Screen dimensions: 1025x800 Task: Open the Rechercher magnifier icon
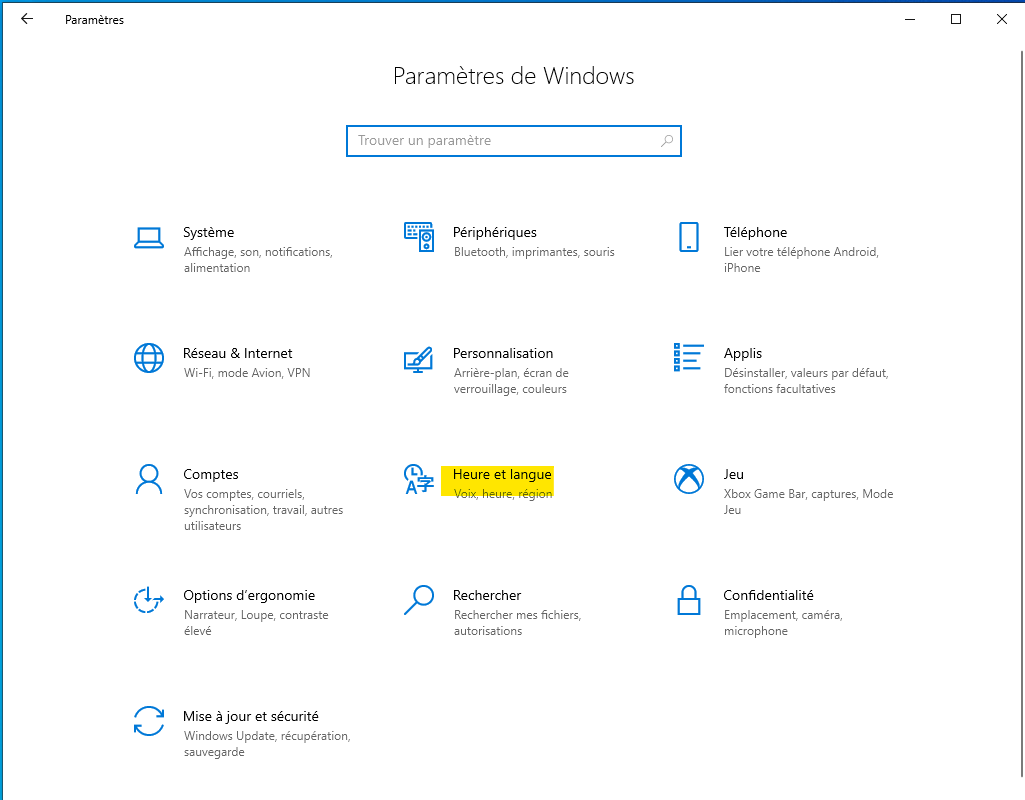(419, 600)
